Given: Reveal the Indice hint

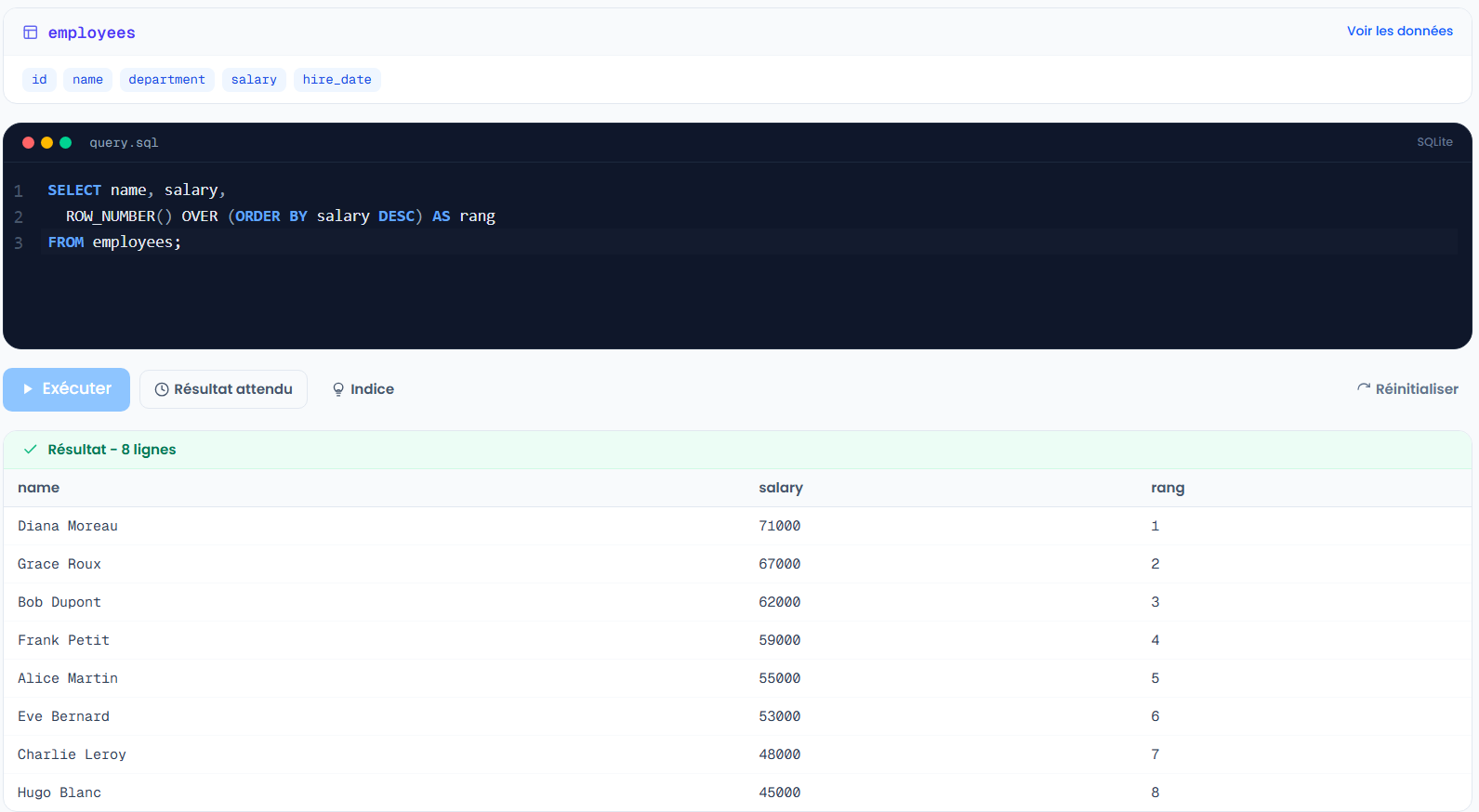Looking at the screenshot, I should click(x=363, y=389).
